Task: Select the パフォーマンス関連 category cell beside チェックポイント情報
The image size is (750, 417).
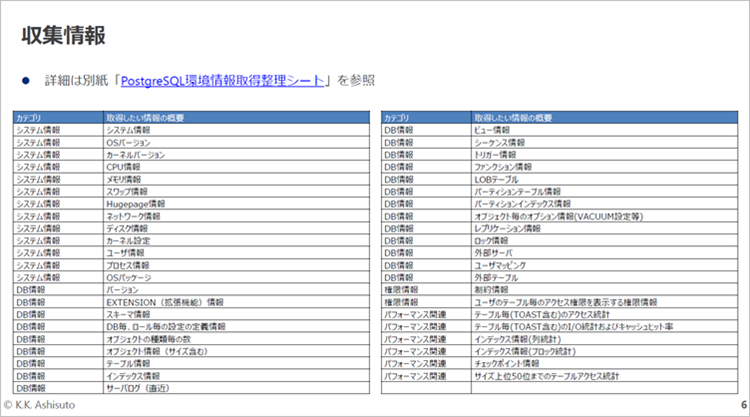Action: (426, 363)
